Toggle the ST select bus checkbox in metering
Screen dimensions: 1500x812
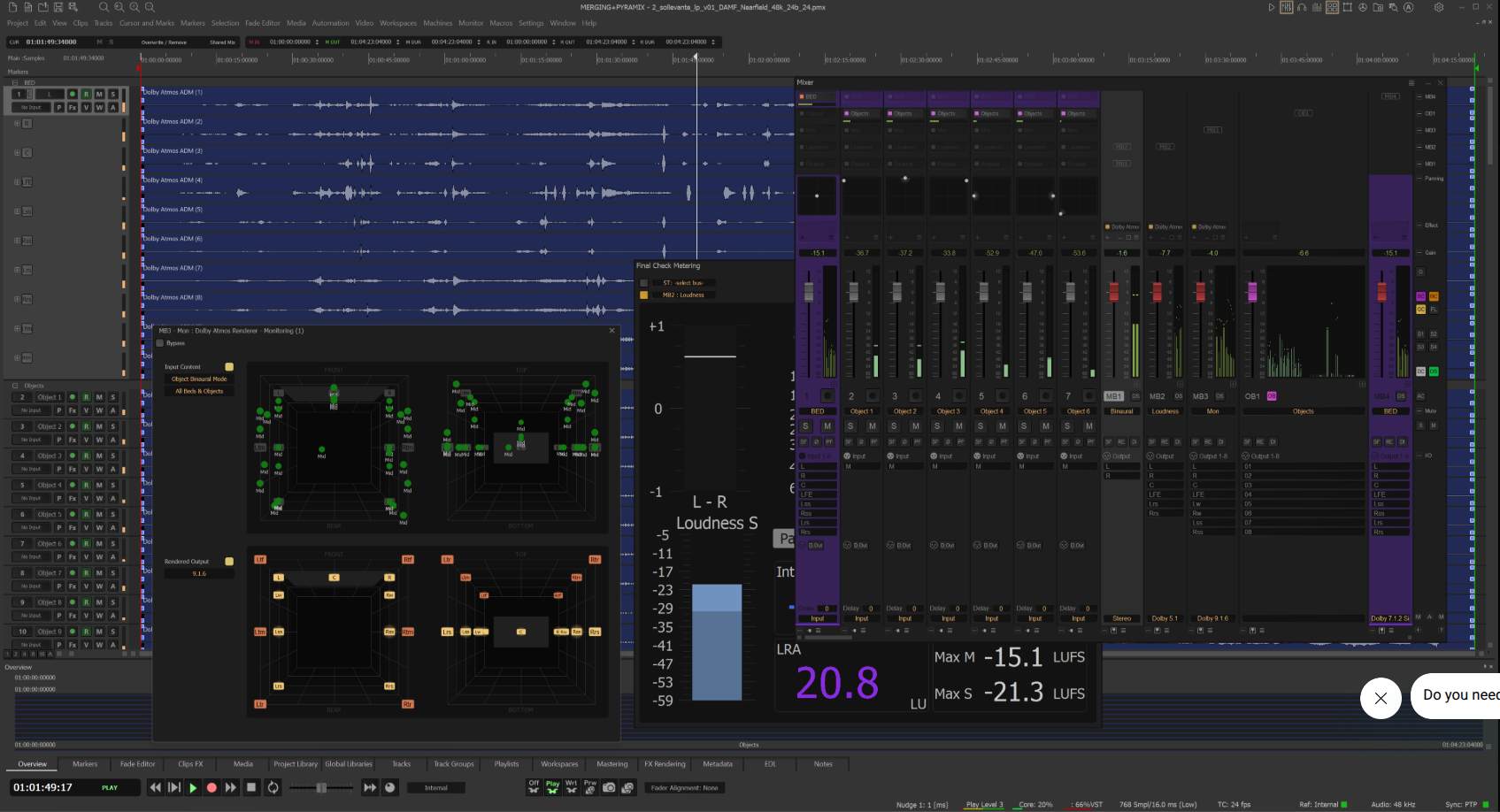[x=644, y=283]
